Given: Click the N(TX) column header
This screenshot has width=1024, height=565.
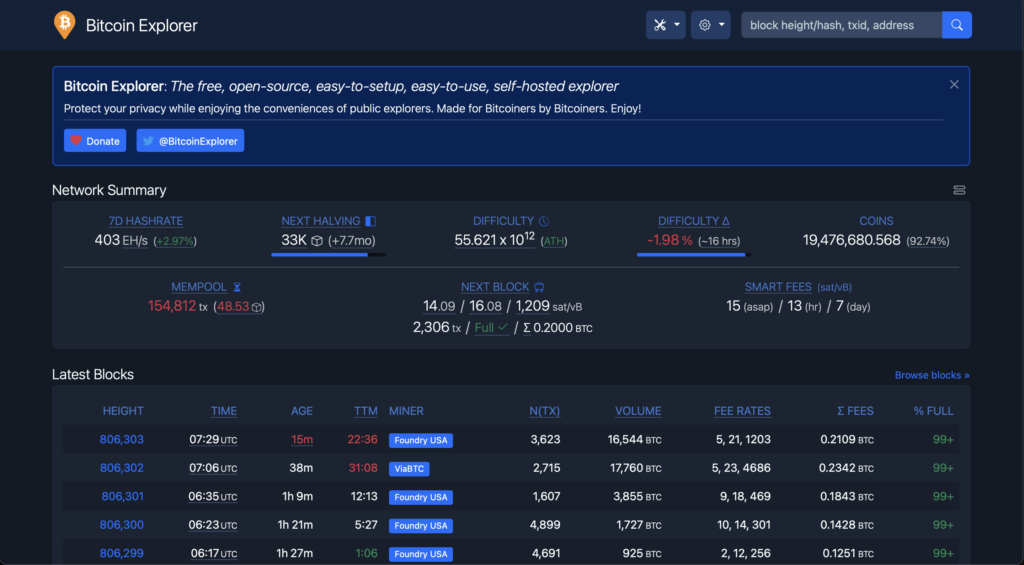Looking at the screenshot, I should coord(545,411).
